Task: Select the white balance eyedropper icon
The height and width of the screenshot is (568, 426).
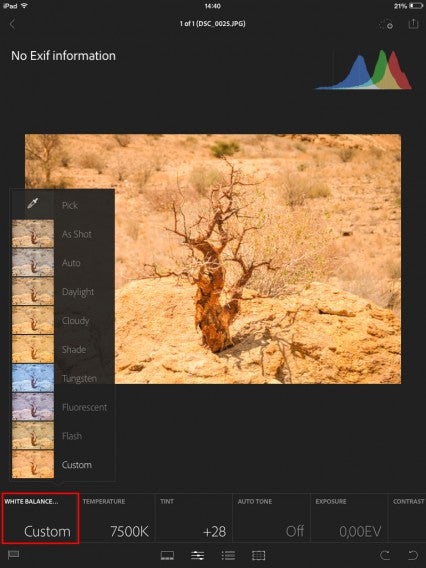Action: (x=33, y=204)
